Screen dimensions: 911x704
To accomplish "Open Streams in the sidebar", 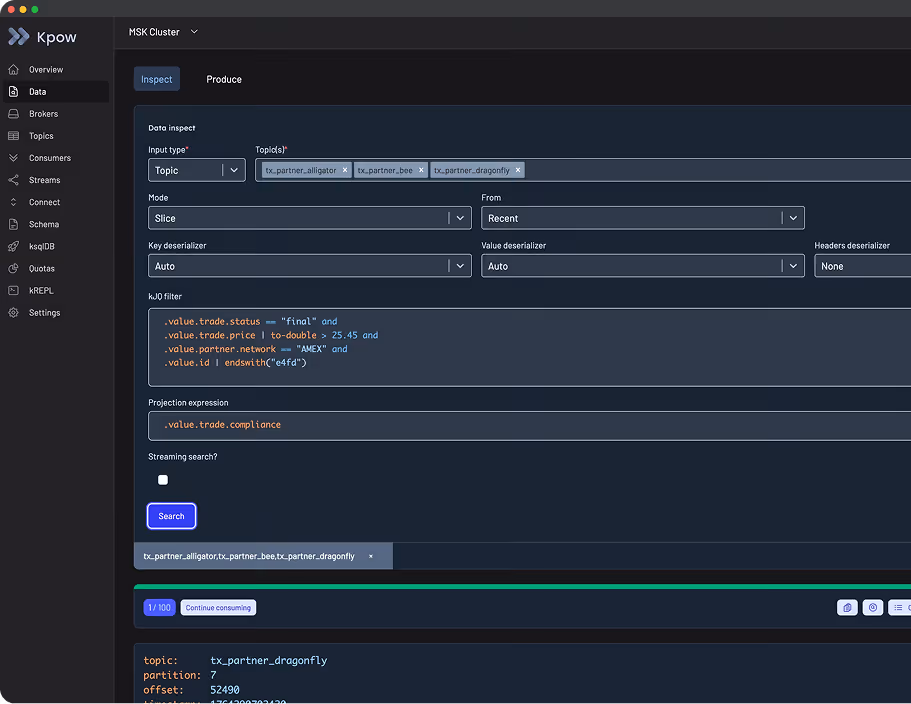I will (x=56, y=180).
